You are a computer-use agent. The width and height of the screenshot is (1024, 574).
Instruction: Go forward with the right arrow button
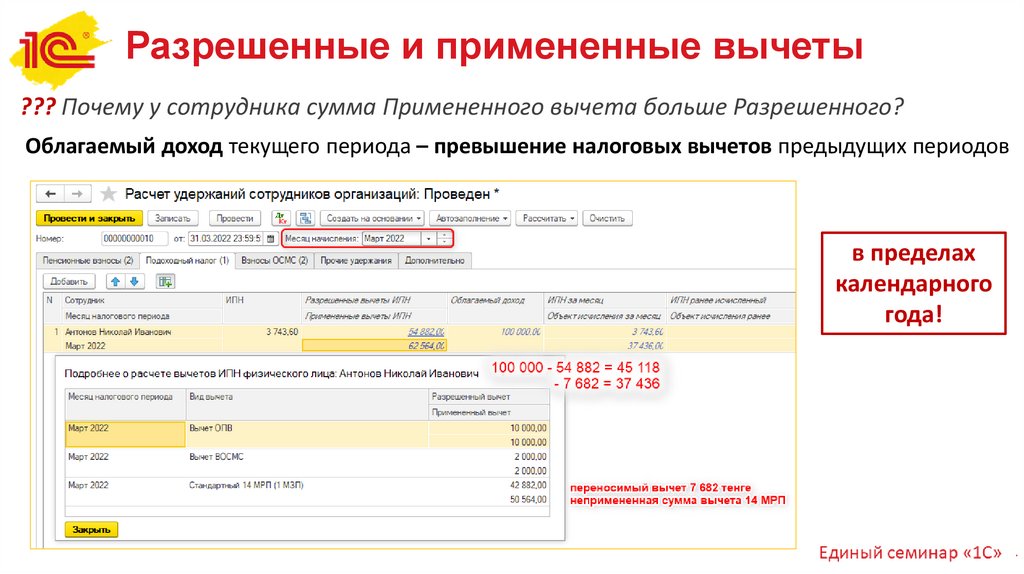(77, 194)
